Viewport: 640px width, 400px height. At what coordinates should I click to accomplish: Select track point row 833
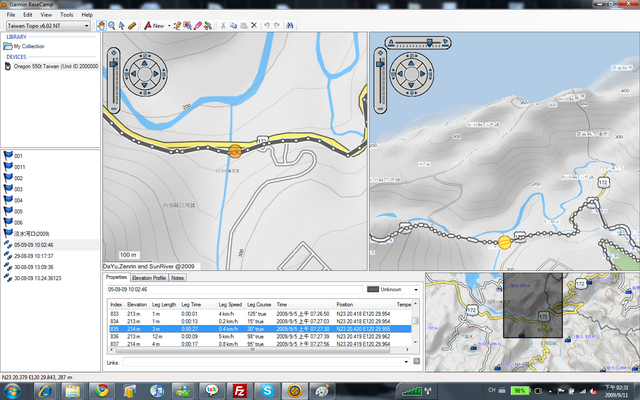[x=260, y=314]
